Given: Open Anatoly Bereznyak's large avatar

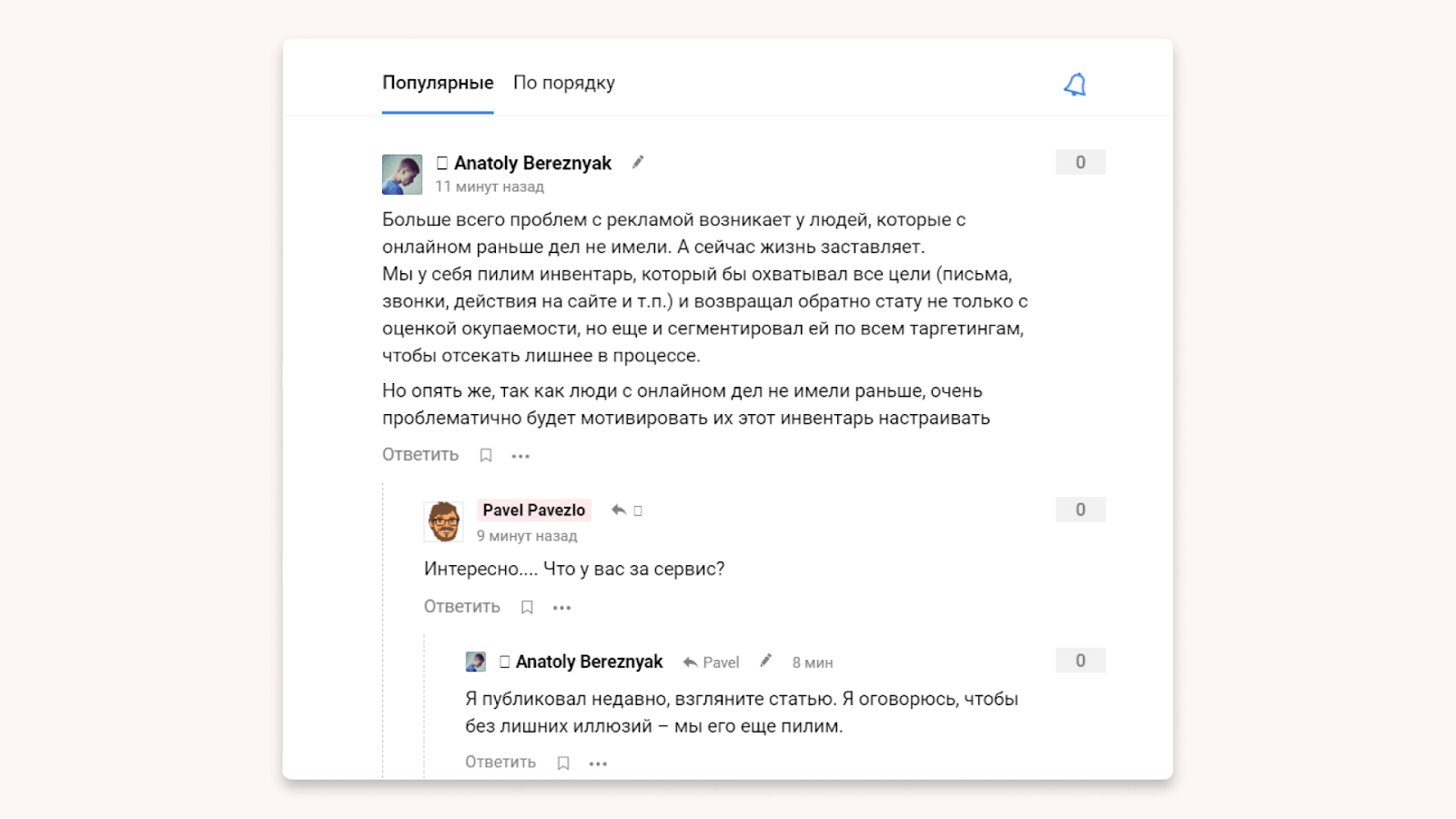Looking at the screenshot, I should coord(402,175).
